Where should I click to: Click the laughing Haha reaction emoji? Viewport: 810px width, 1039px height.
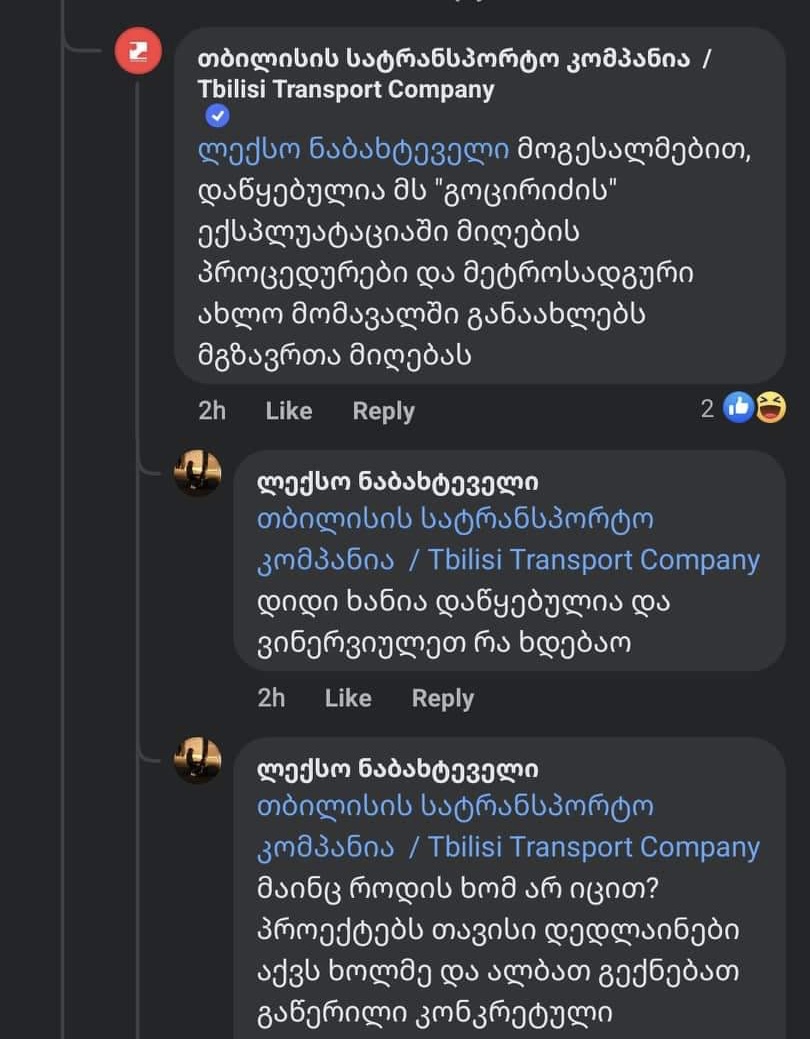(770, 407)
